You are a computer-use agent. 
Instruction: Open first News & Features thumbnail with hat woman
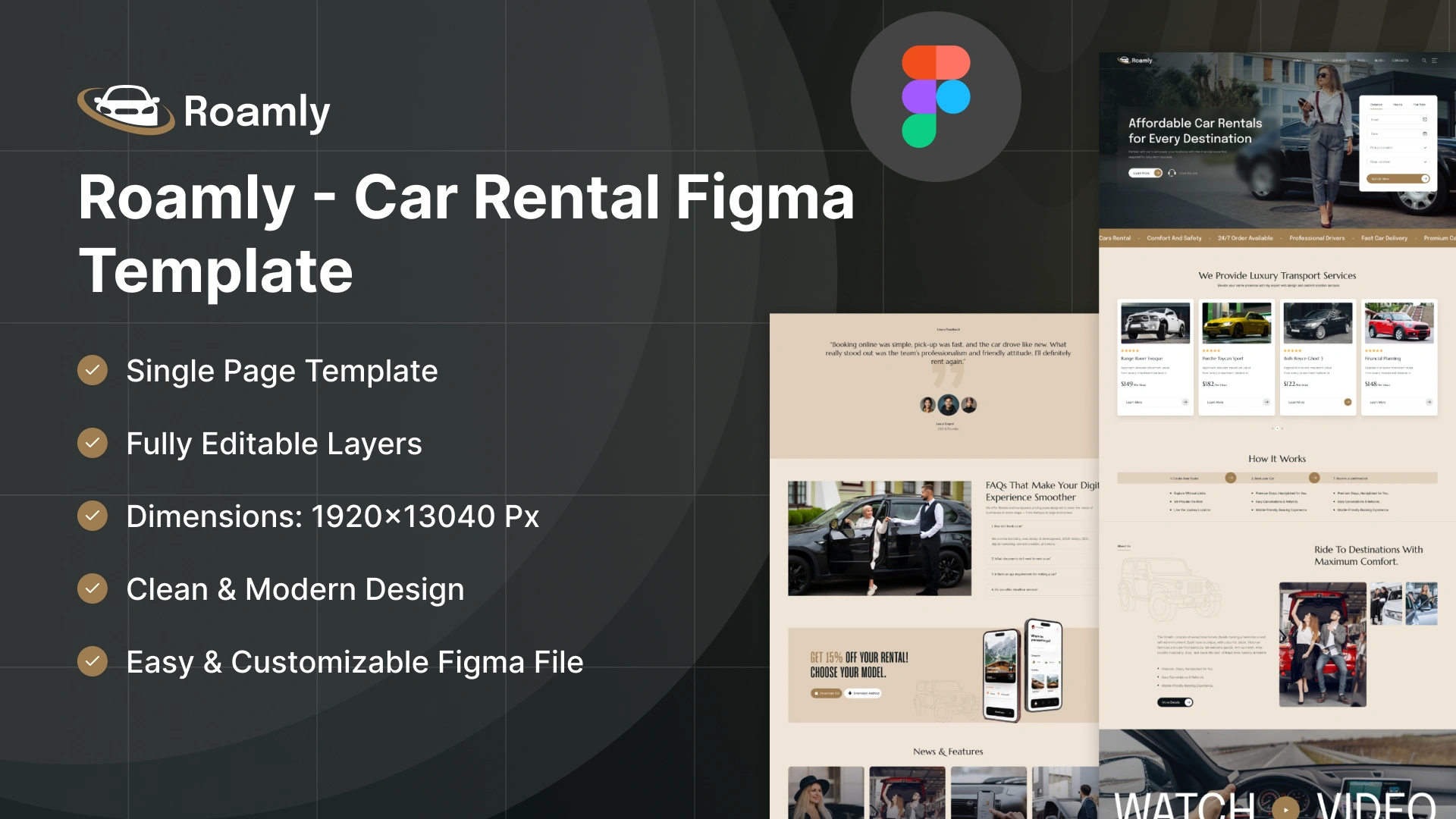click(x=826, y=792)
